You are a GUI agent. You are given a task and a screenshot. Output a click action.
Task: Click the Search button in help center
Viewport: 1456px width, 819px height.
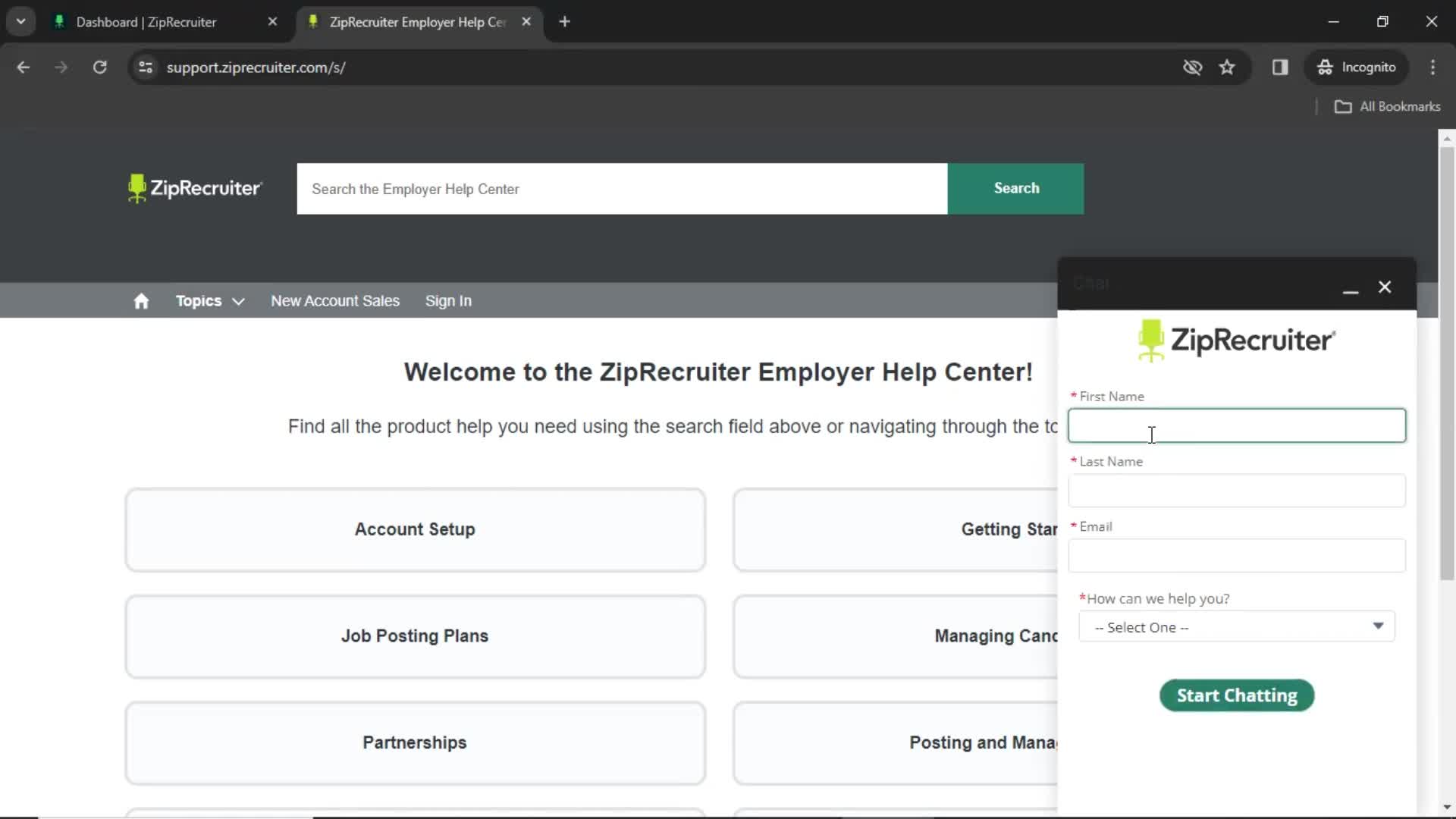(x=1016, y=188)
